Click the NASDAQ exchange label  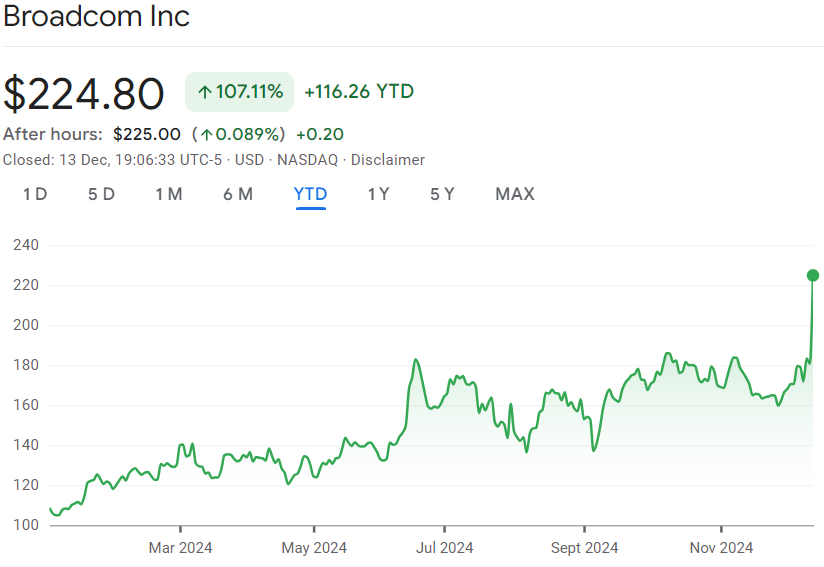[x=307, y=160]
